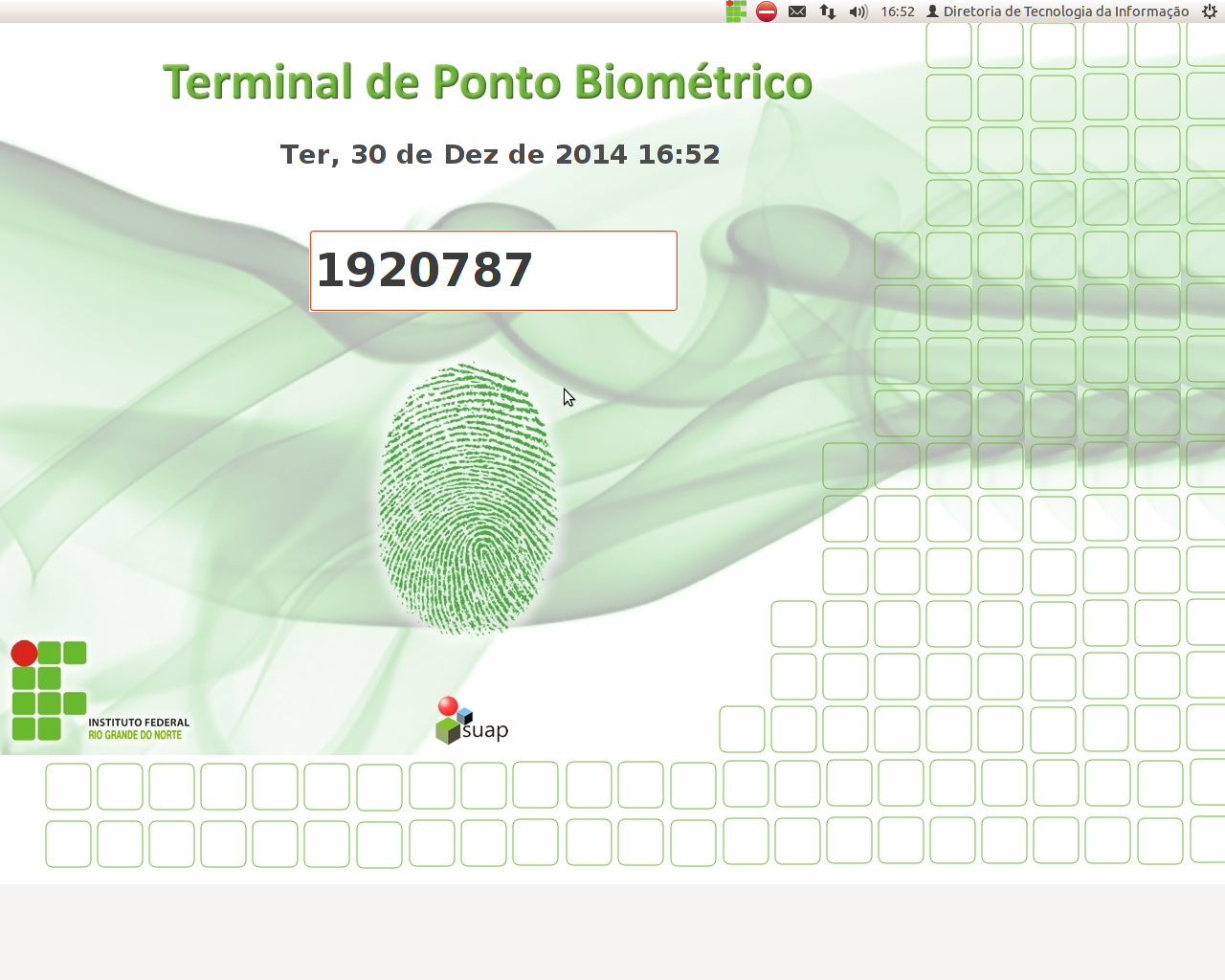Click the suap colored cubes icon

pyautogui.click(x=451, y=720)
